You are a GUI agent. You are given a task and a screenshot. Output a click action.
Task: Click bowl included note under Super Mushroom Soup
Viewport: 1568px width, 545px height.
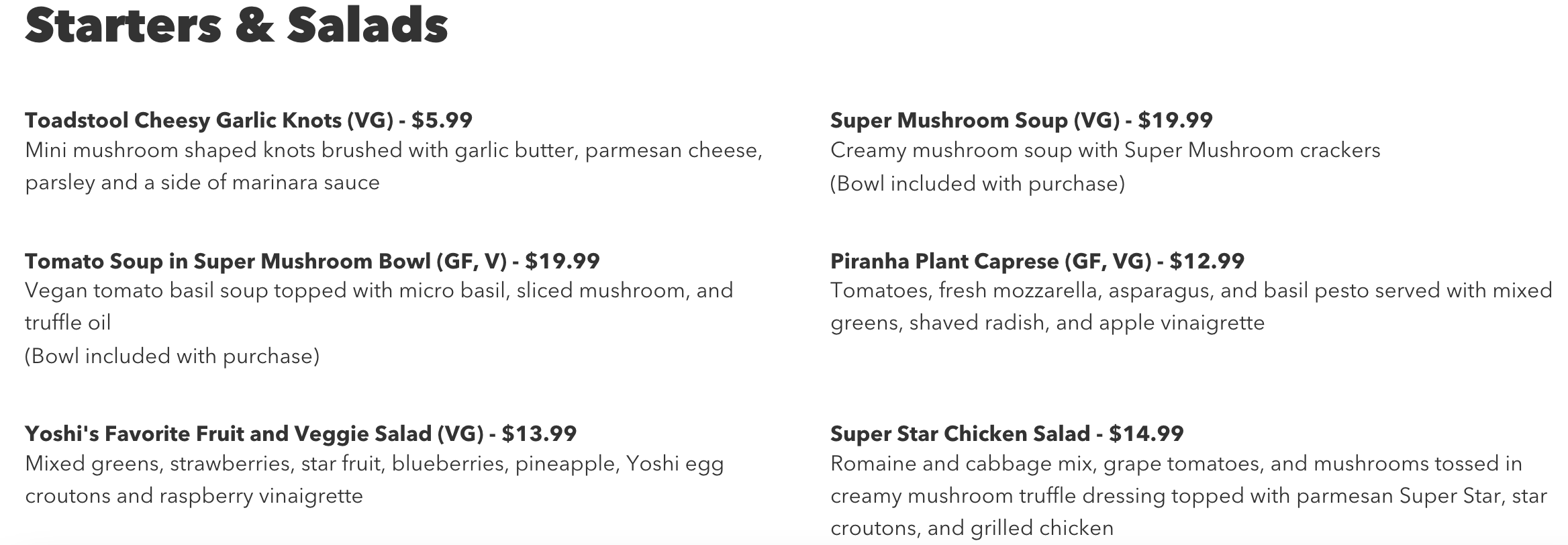(x=977, y=183)
